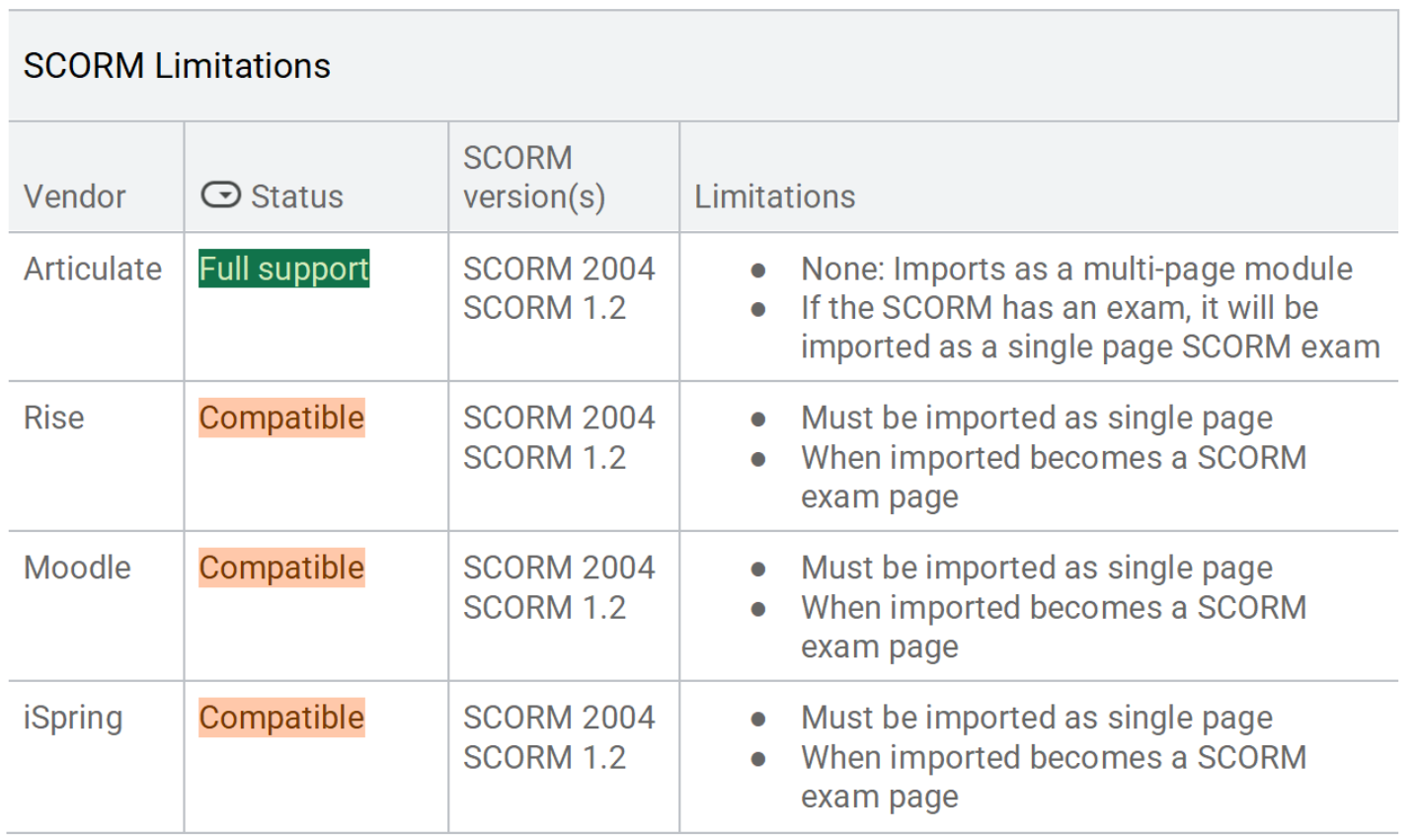Open the Rise row Compatible status chip

point(281,418)
